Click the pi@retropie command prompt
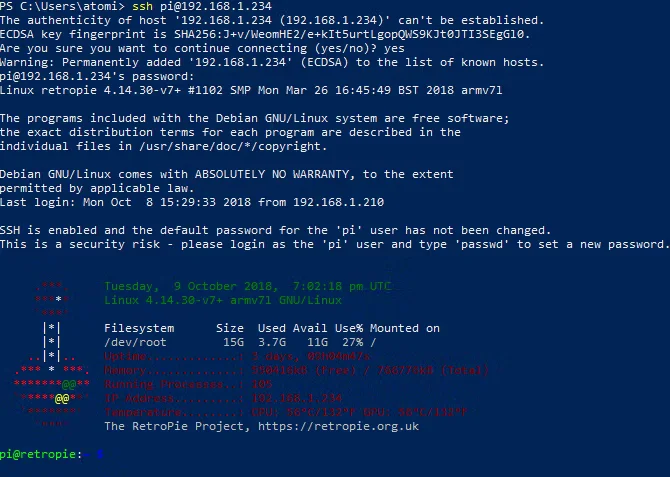The width and height of the screenshot is (670, 477). click(x=38, y=453)
